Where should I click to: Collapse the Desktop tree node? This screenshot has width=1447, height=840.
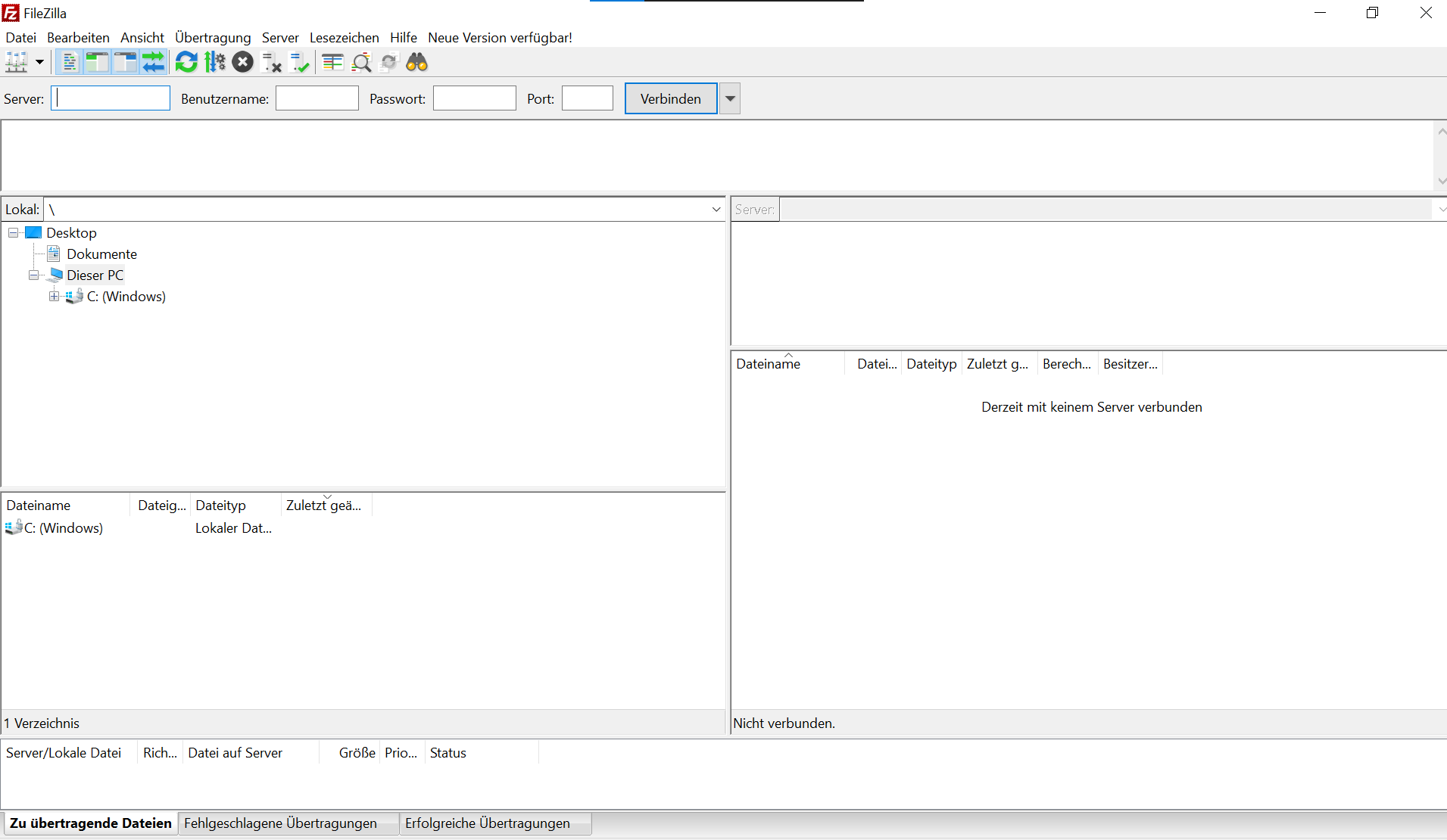[14, 233]
